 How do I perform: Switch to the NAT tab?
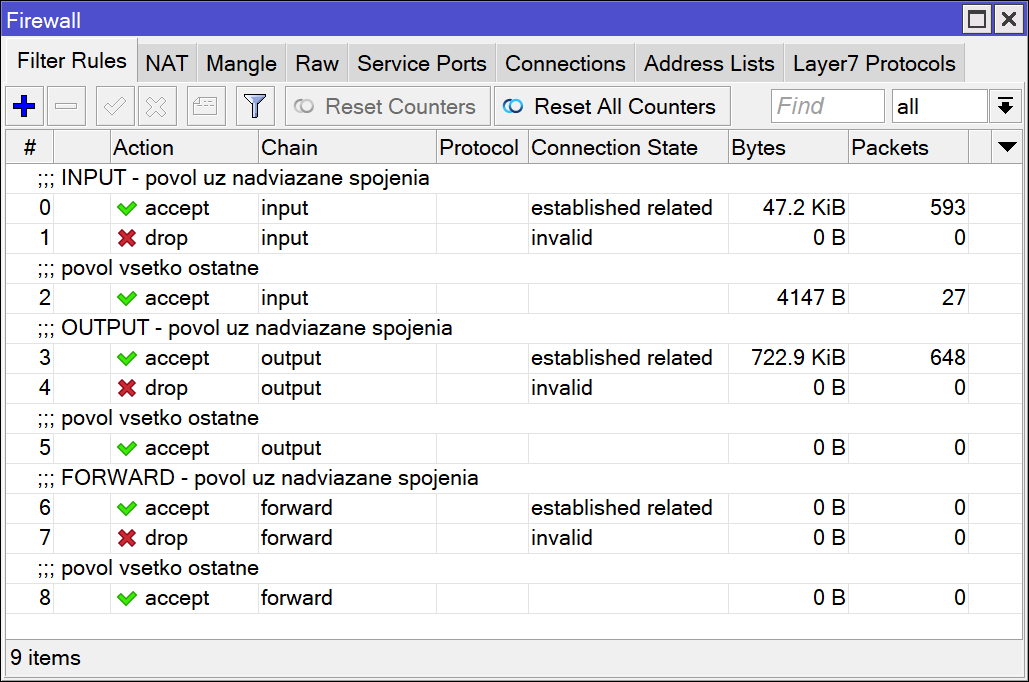point(166,62)
